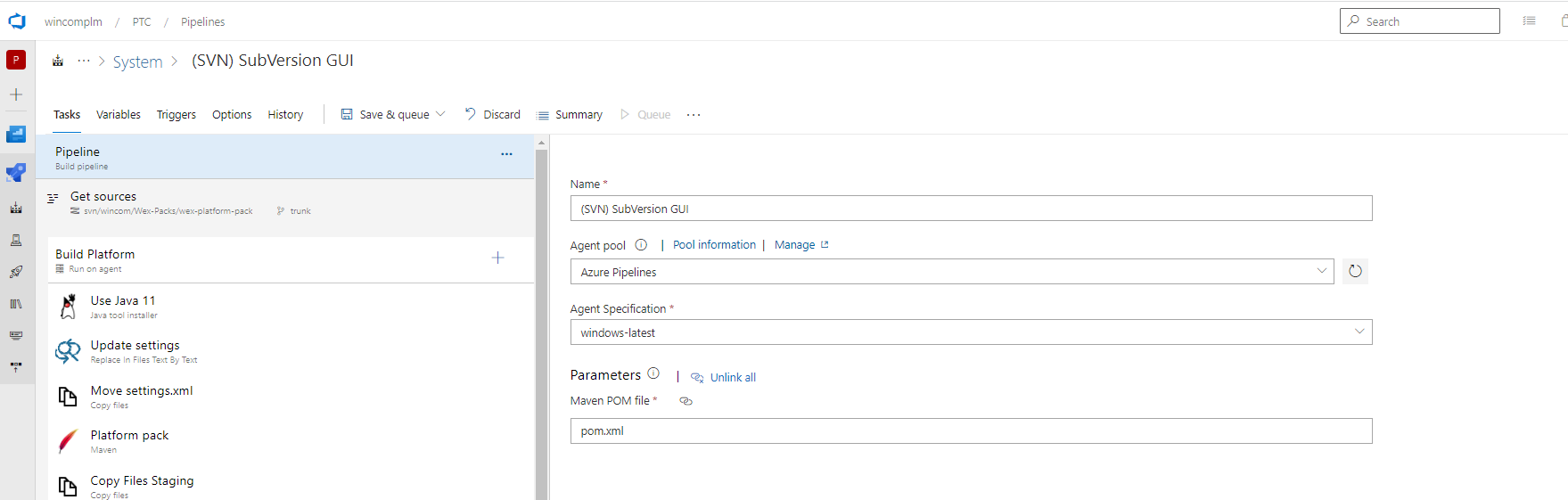
Task: Click the Discard button
Action: pyautogui.click(x=493, y=114)
